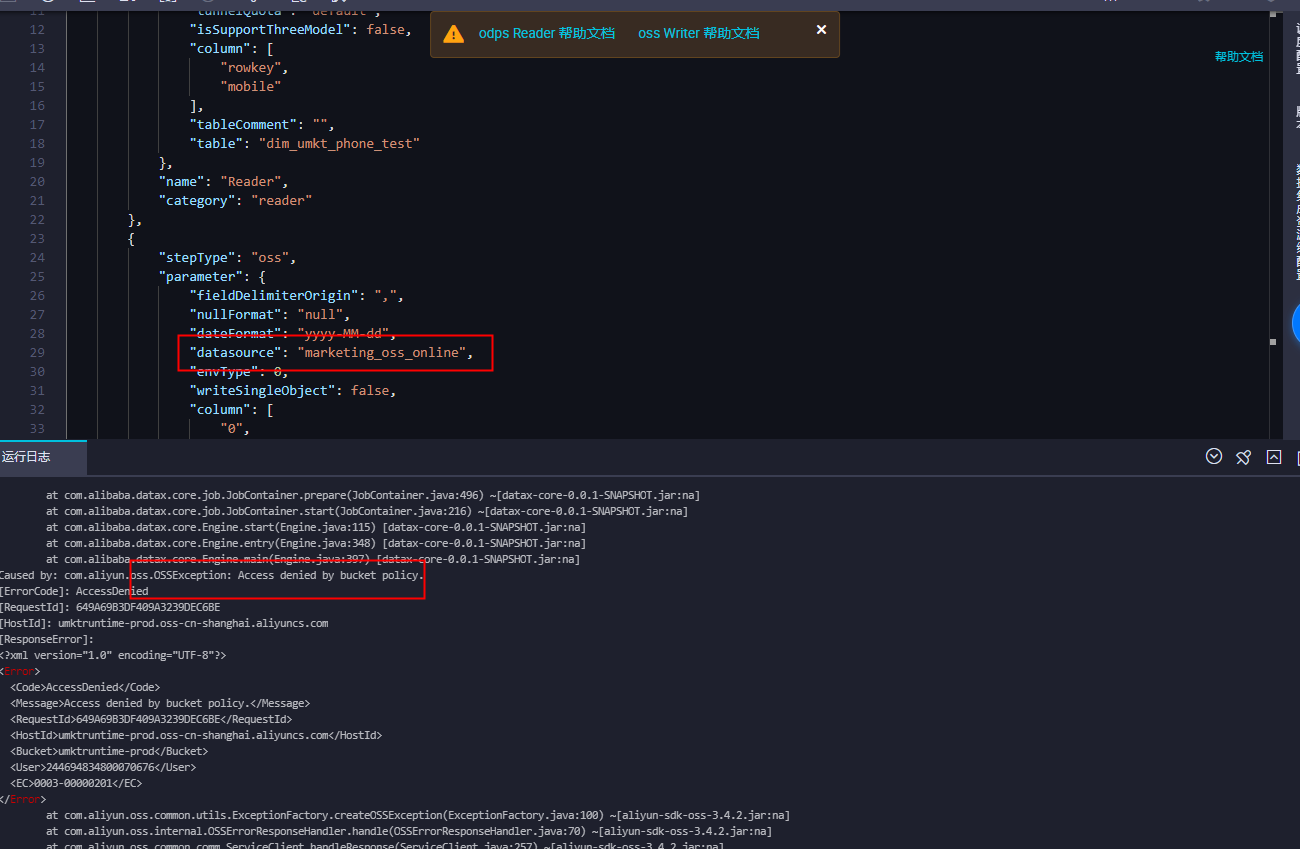Open the cyan 帮助文档 link at right

(1239, 57)
